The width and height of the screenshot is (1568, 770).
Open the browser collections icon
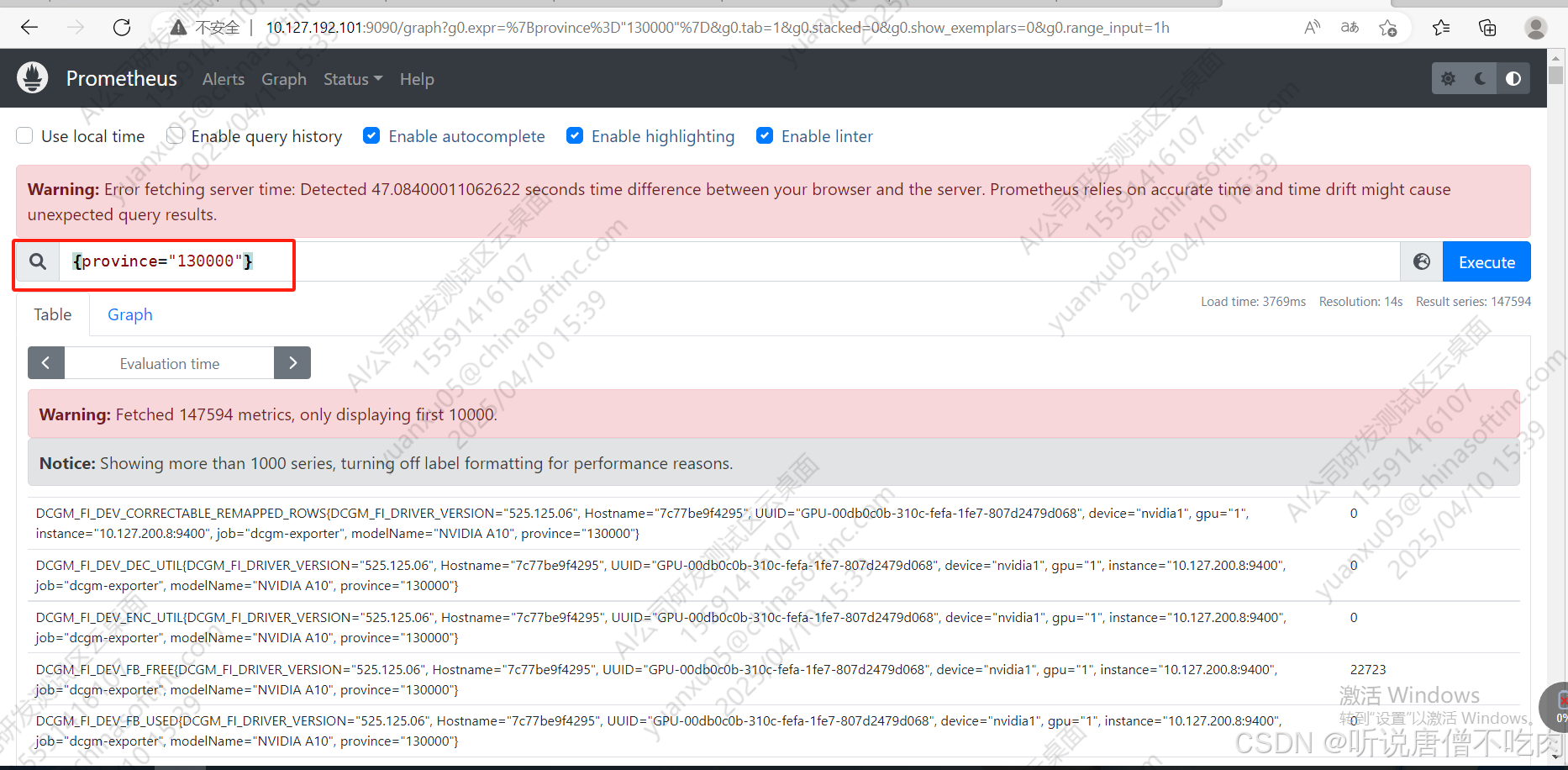click(1487, 28)
